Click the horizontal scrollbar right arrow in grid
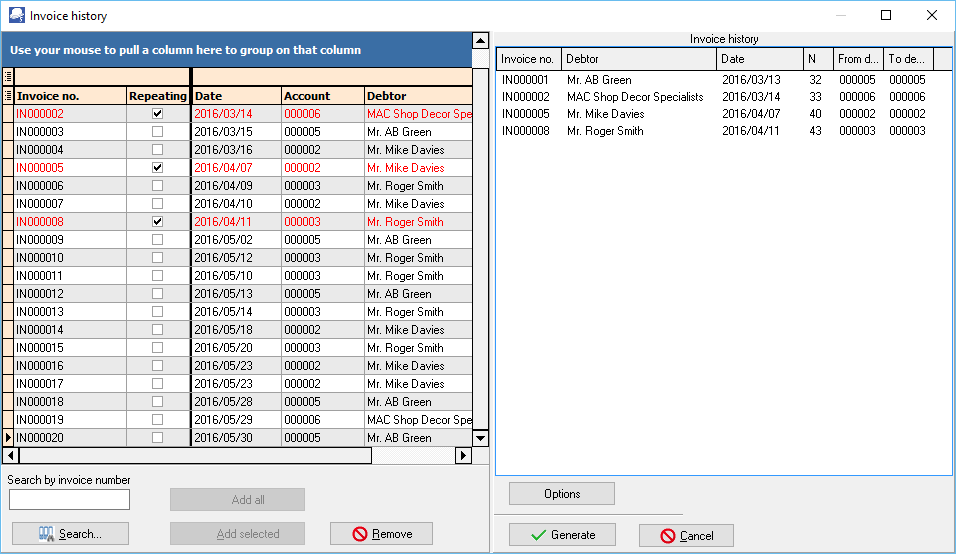 point(463,456)
